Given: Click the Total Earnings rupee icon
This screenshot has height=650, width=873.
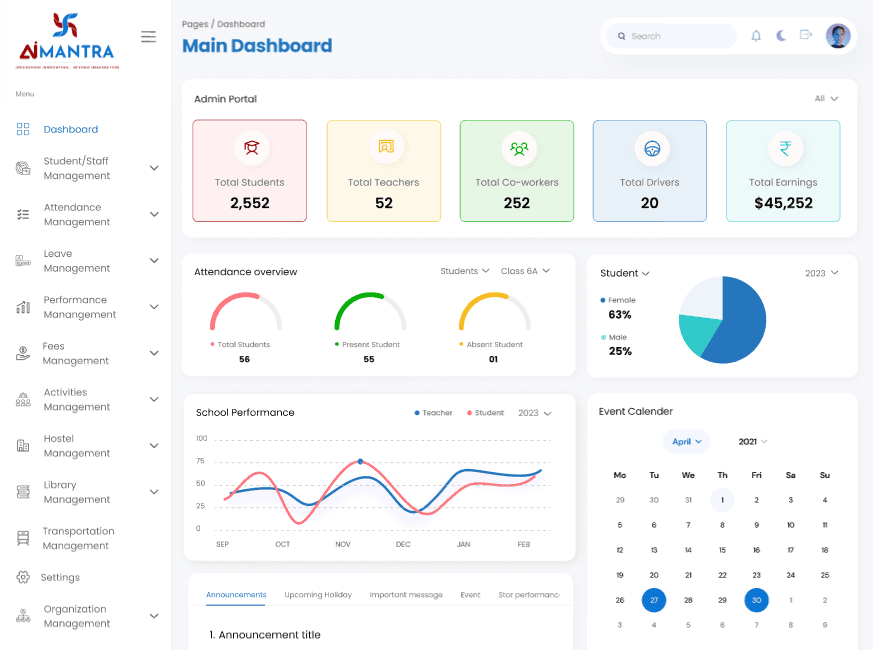Looking at the screenshot, I should point(786,148).
